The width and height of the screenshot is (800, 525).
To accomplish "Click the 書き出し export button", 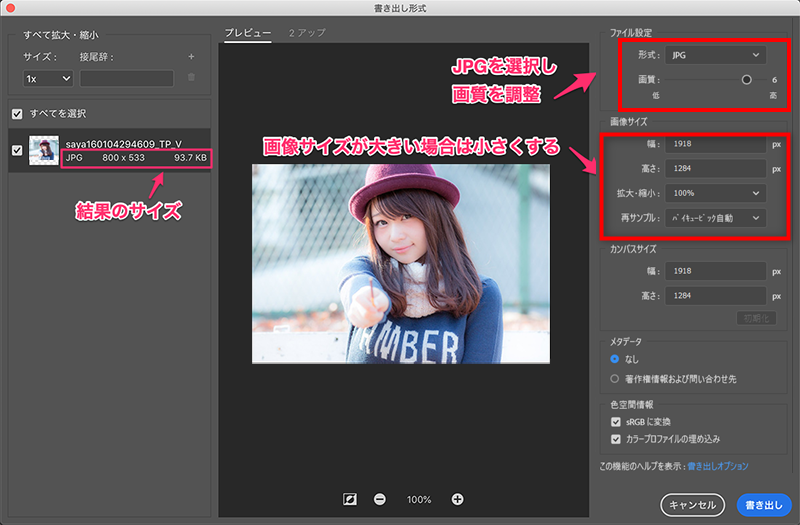I will pos(763,504).
